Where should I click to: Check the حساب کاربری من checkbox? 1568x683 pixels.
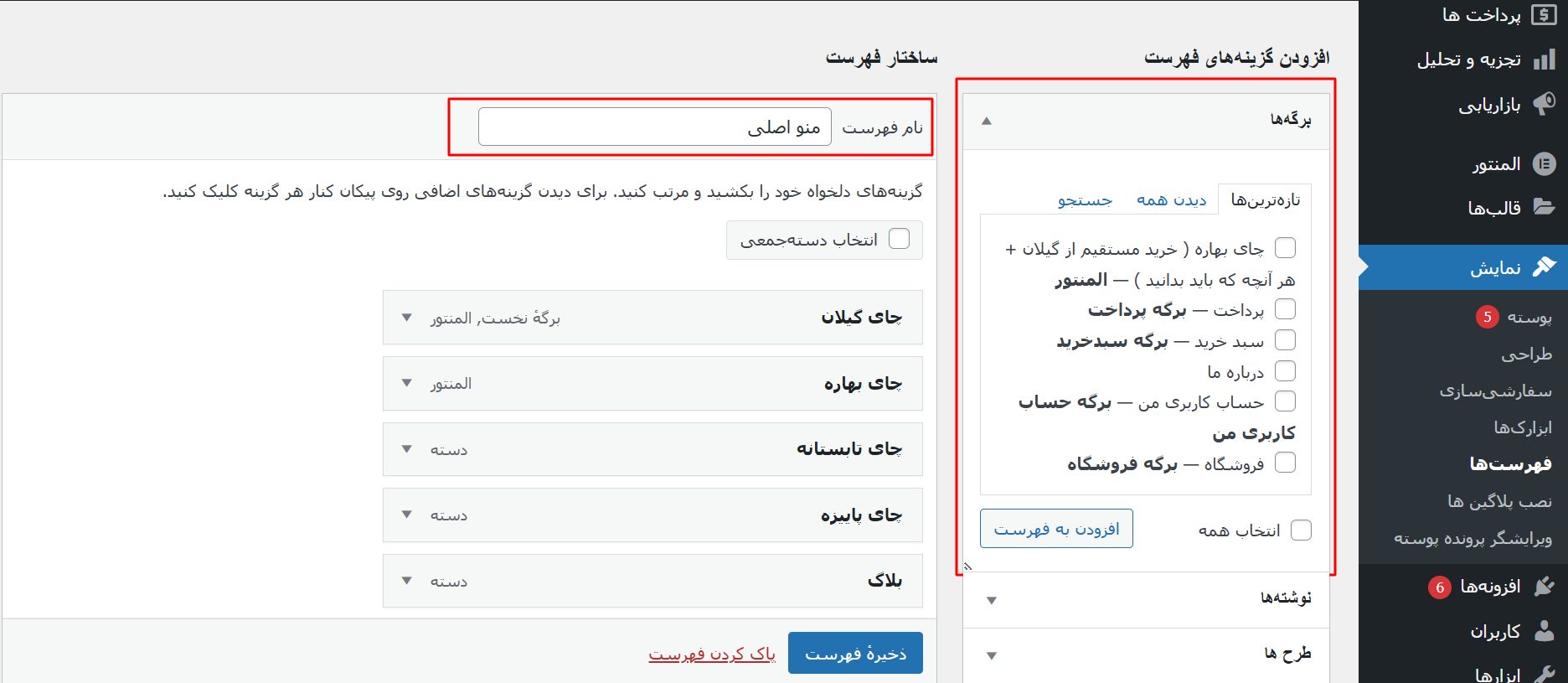click(x=1285, y=401)
